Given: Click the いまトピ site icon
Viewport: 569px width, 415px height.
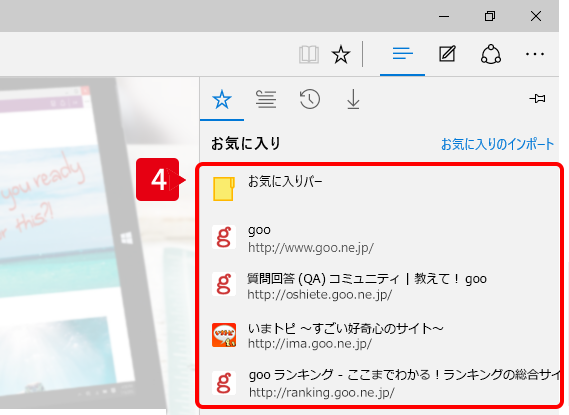Looking at the screenshot, I should click(x=224, y=335).
